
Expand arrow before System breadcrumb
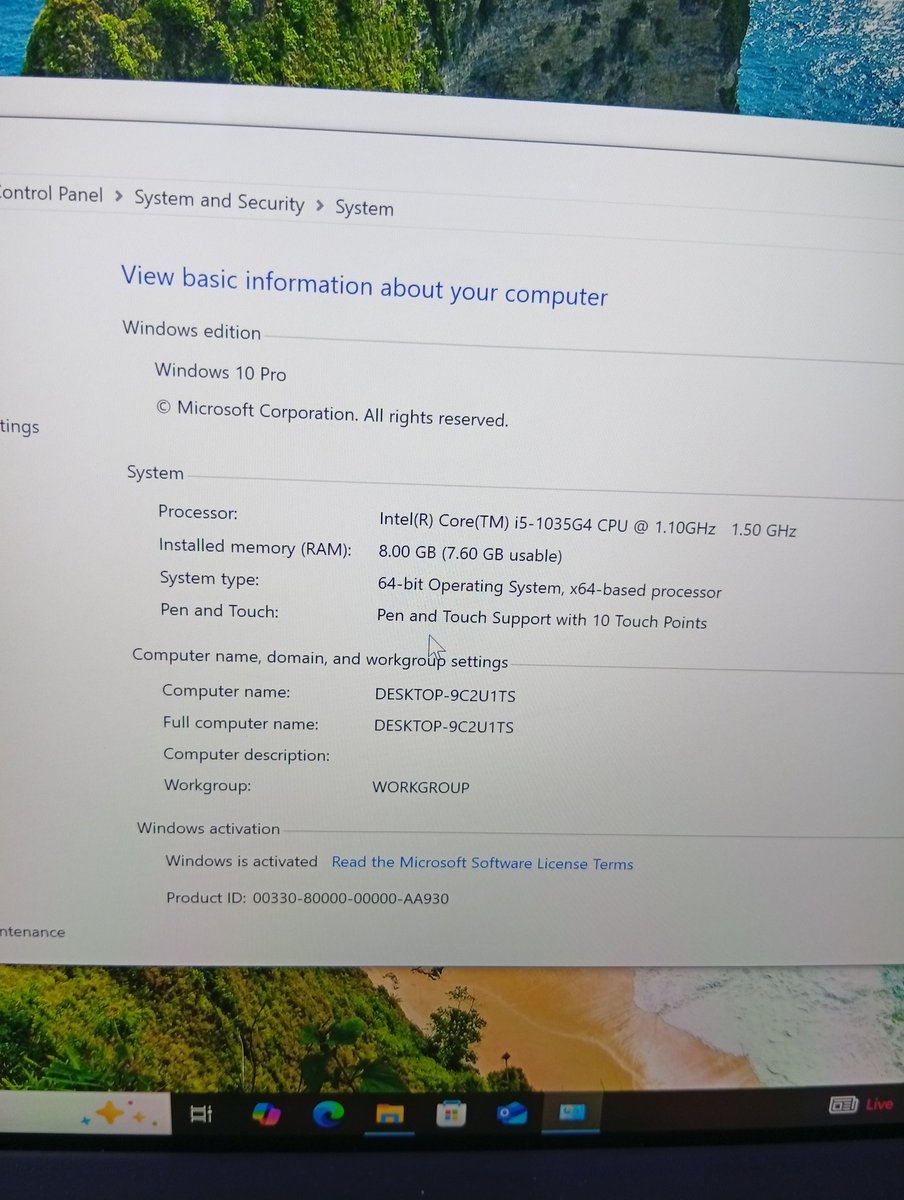(320, 206)
